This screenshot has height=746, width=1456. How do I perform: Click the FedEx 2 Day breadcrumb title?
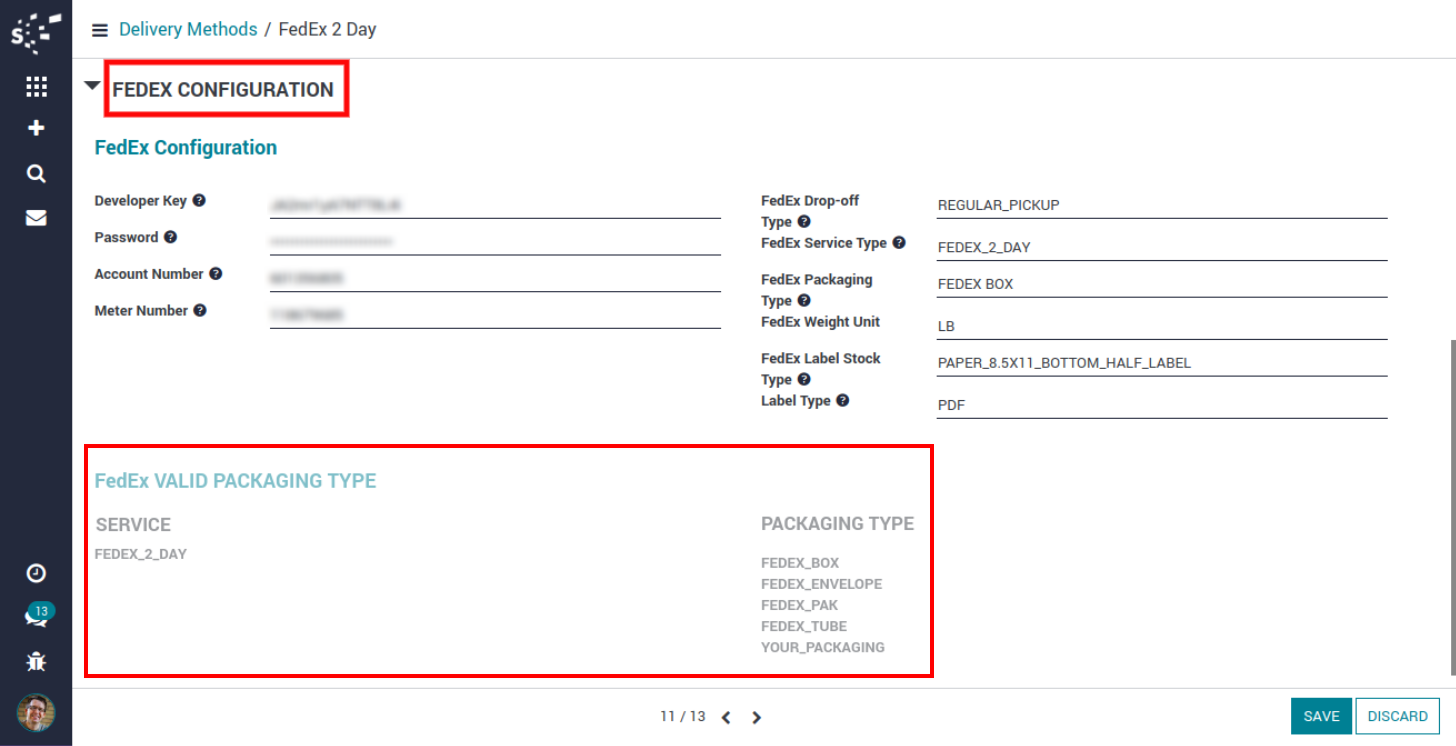point(327,29)
